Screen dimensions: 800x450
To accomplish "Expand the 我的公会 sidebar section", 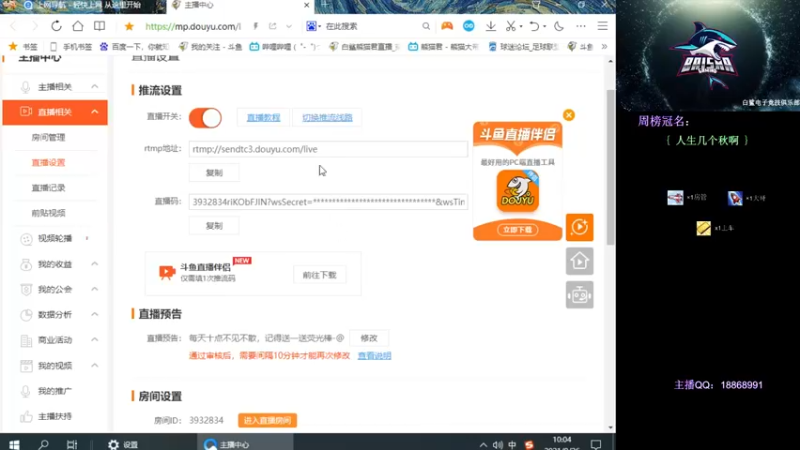I will tap(95, 289).
